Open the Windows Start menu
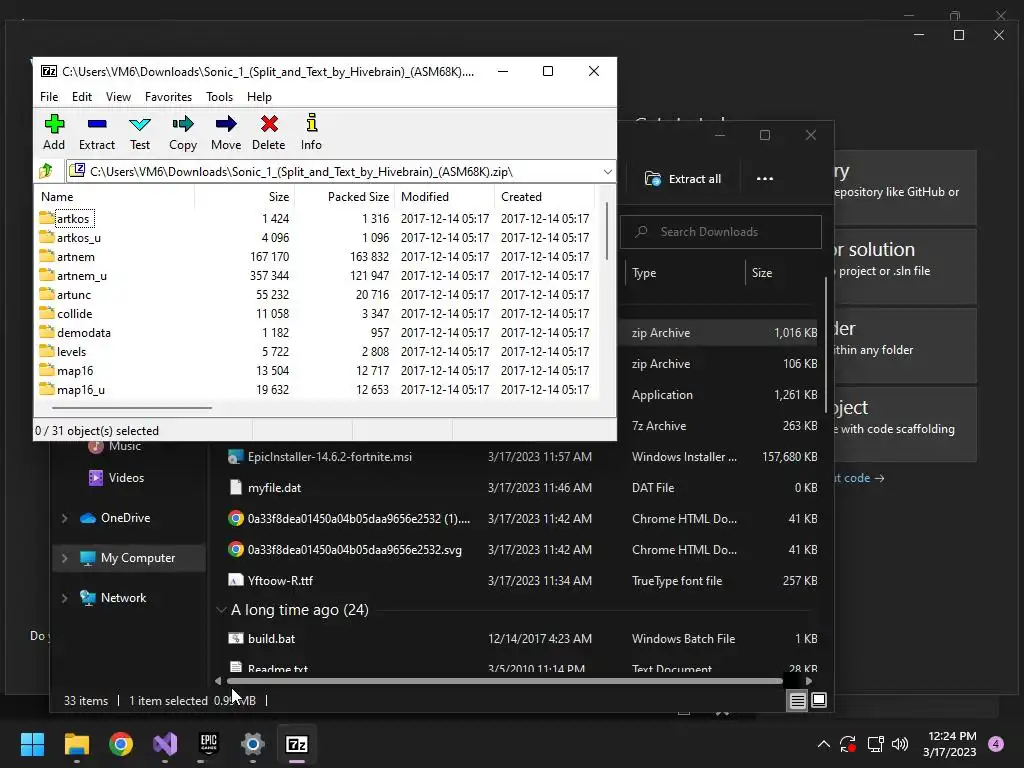Screen dimensions: 1024x768 coord(32,744)
